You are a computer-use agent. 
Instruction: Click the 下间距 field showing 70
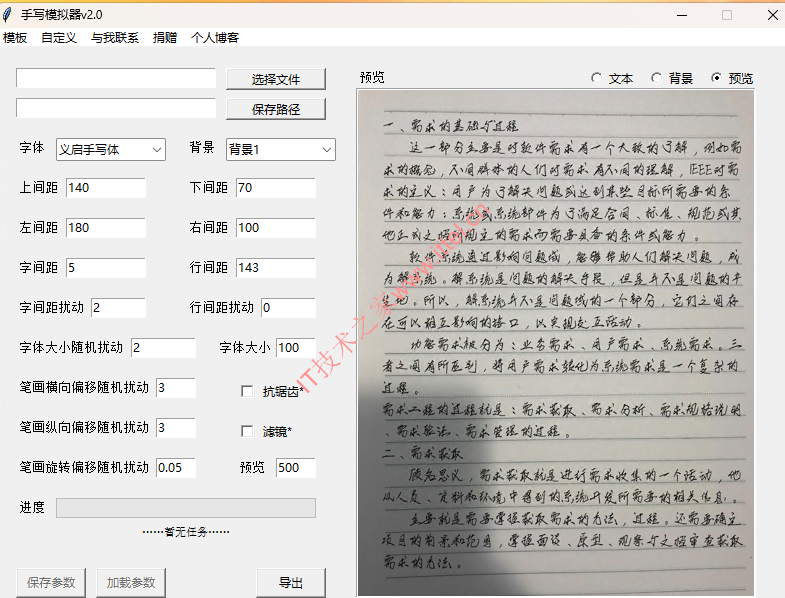276,188
